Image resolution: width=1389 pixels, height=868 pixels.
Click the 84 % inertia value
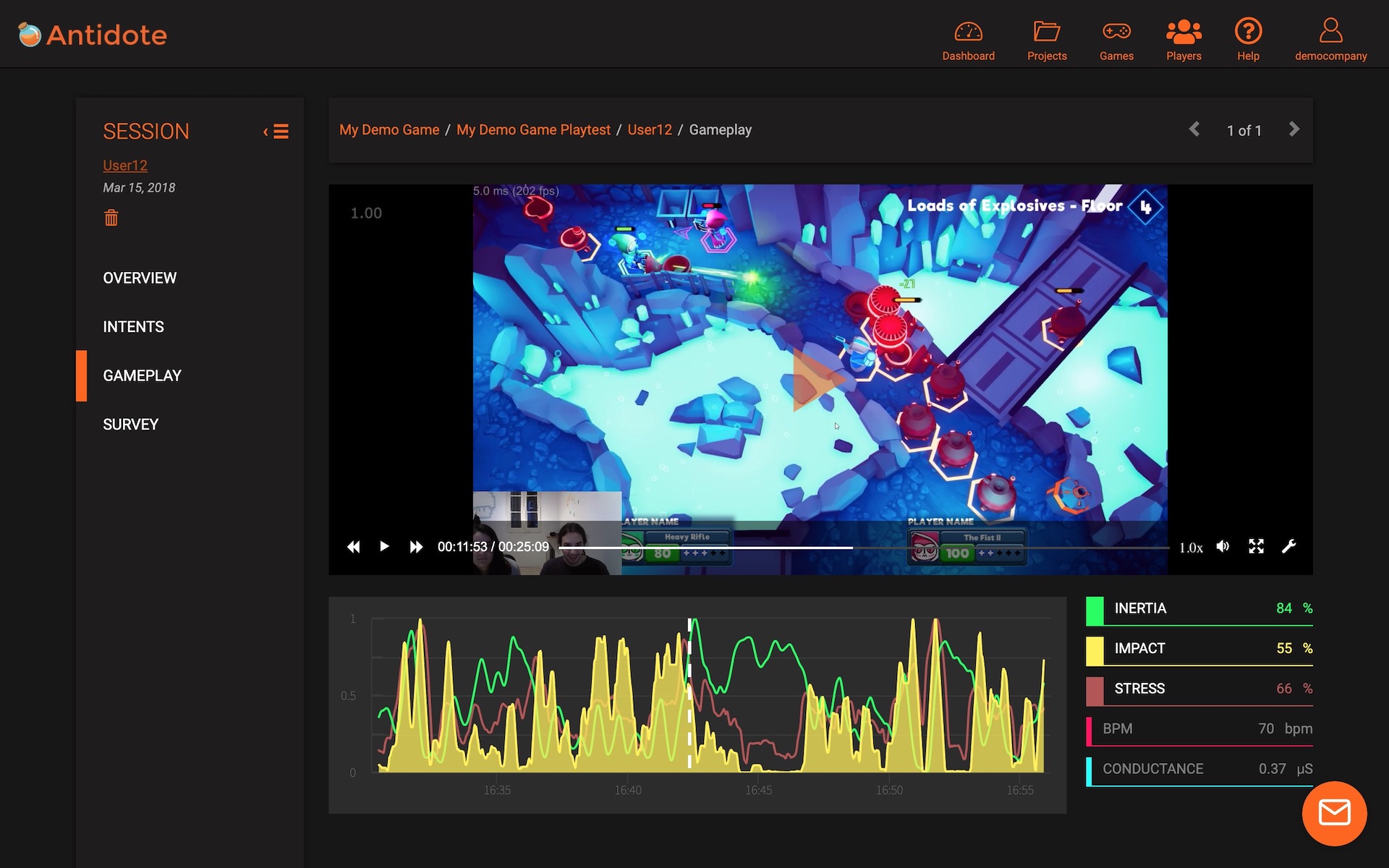(x=1294, y=608)
